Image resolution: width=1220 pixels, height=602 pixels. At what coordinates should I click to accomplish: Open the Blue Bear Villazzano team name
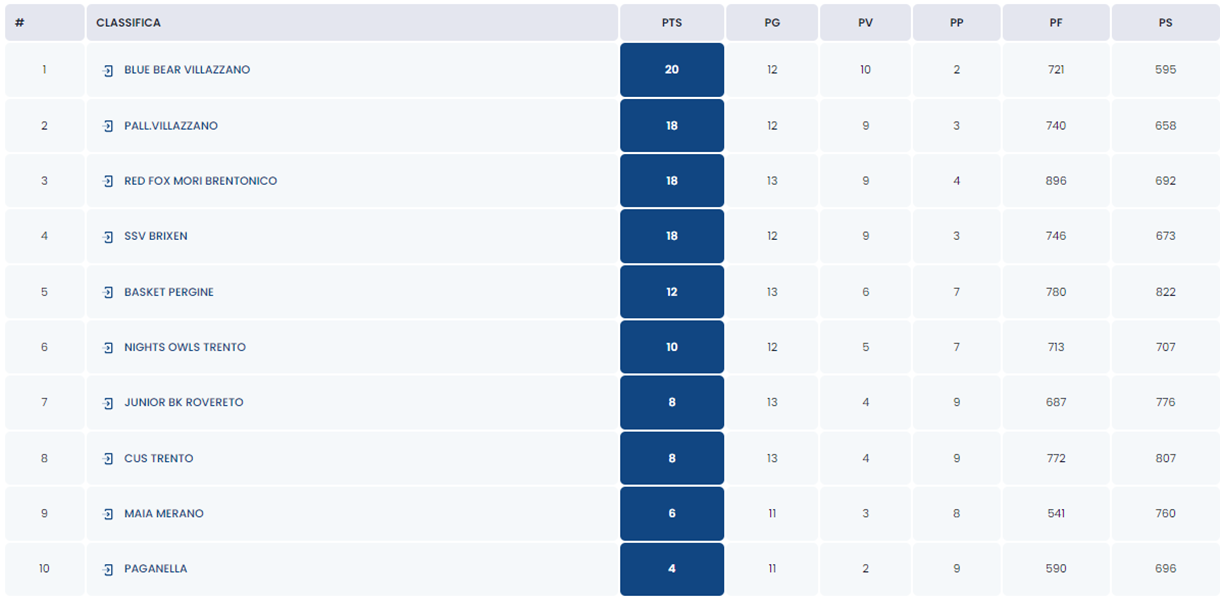pyautogui.click(x=187, y=70)
